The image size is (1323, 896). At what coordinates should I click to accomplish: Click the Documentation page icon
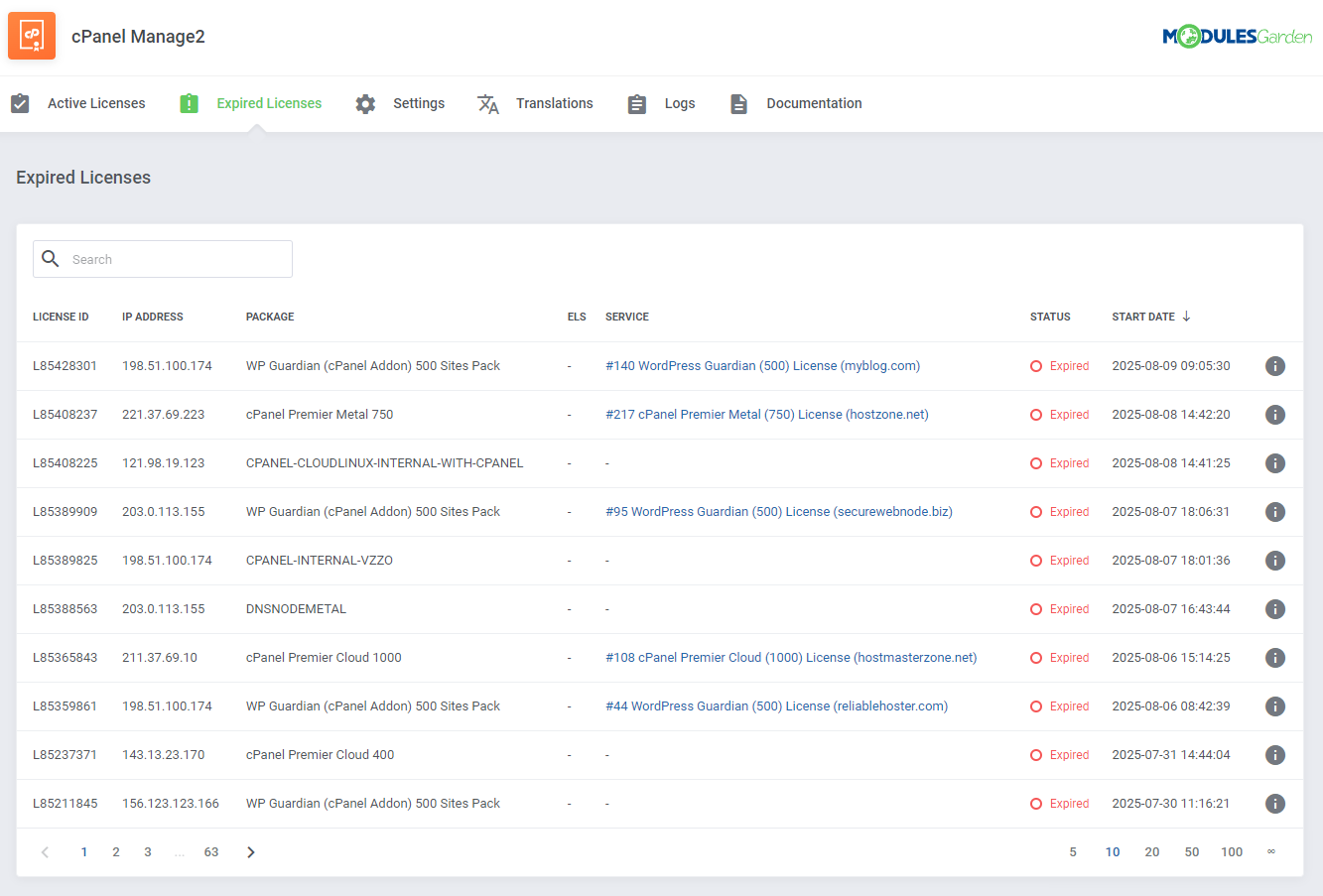click(x=738, y=102)
